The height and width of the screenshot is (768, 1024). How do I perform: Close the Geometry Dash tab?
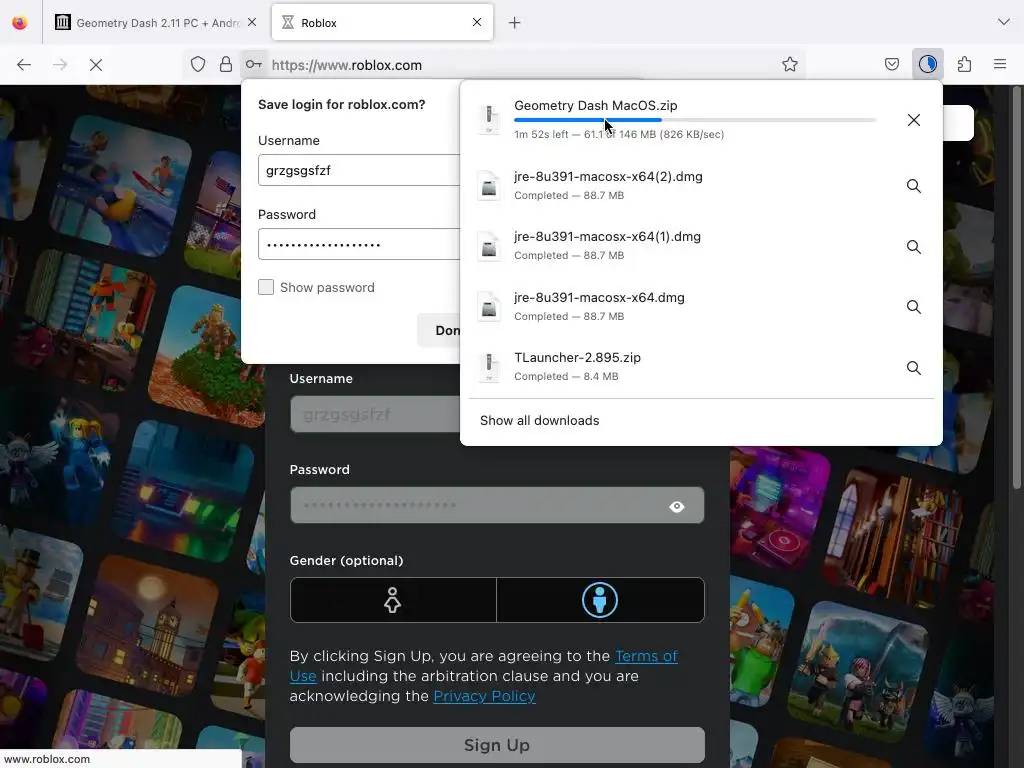point(252,22)
